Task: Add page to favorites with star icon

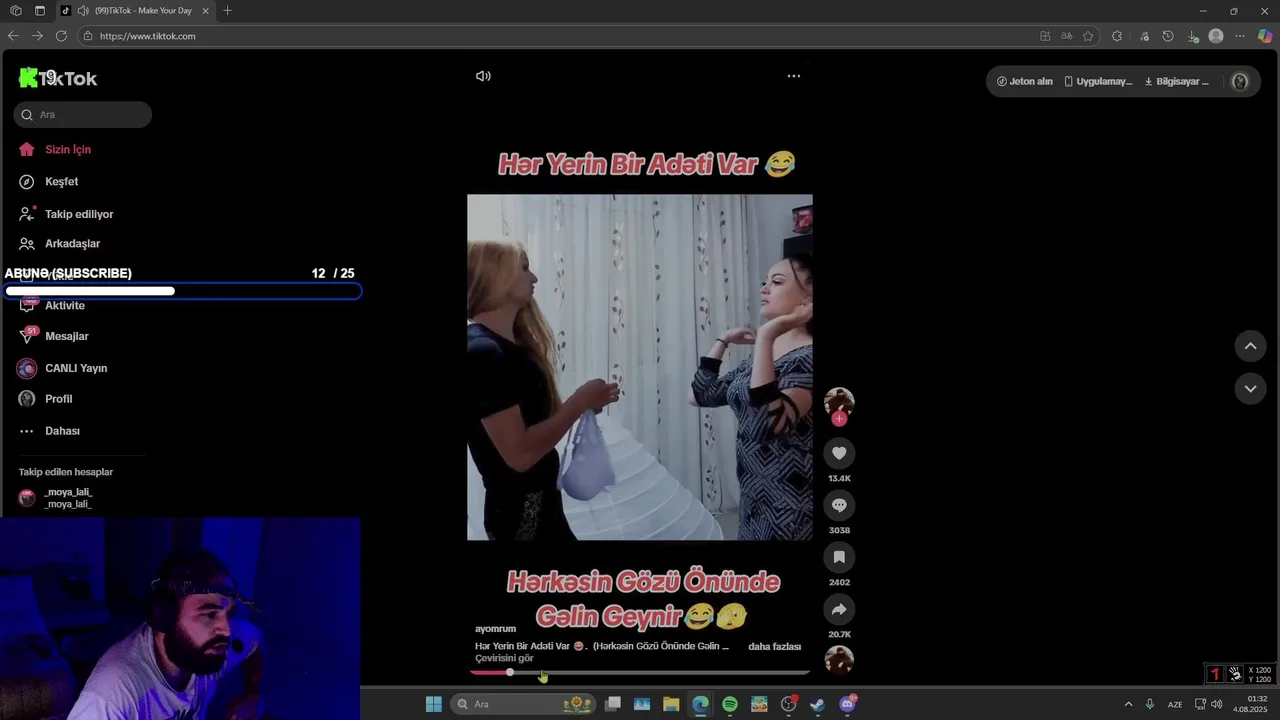Action: point(1088,36)
